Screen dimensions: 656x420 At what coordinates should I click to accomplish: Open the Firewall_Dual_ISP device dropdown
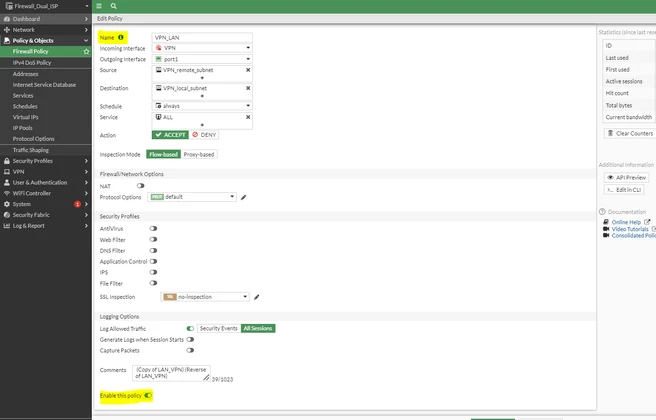pyautogui.click(x=46, y=6)
